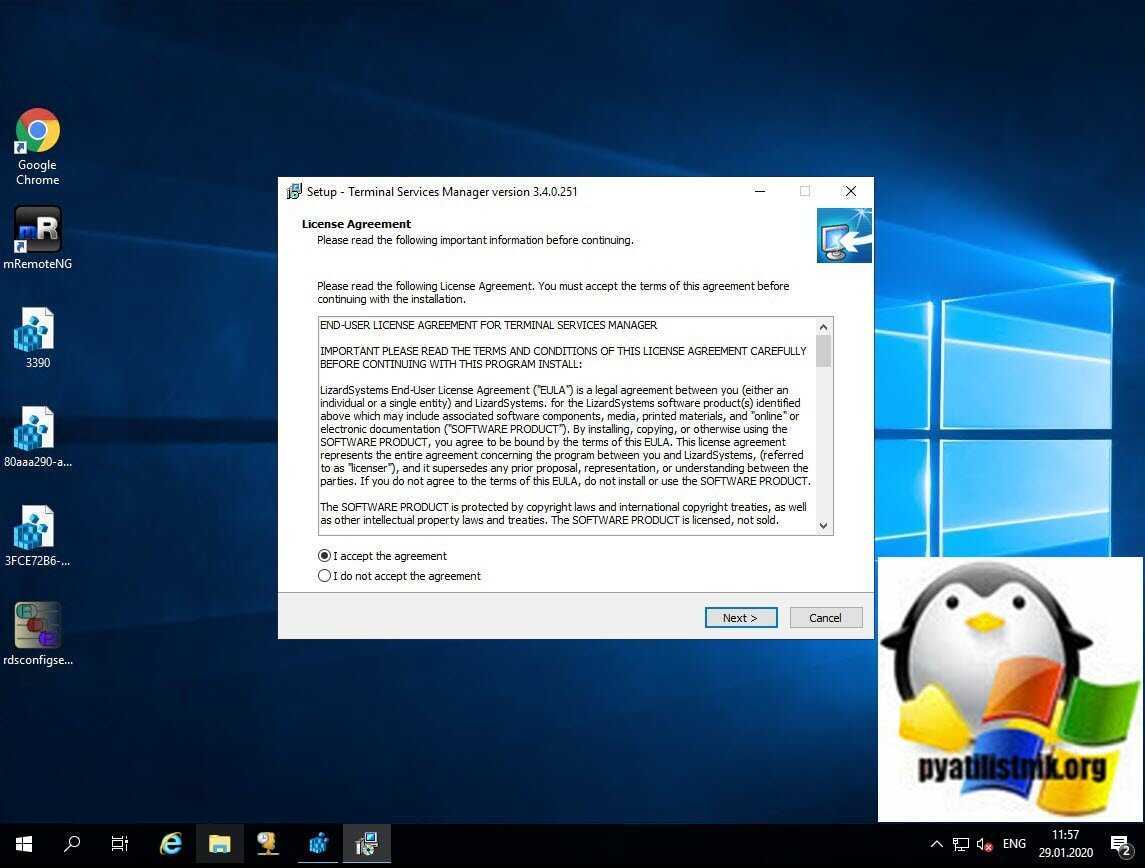Launch the mRemoteNG desktop icon
The height and width of the screenshot is (868, 1145).
pyautogui.click(x=37, y=231)
